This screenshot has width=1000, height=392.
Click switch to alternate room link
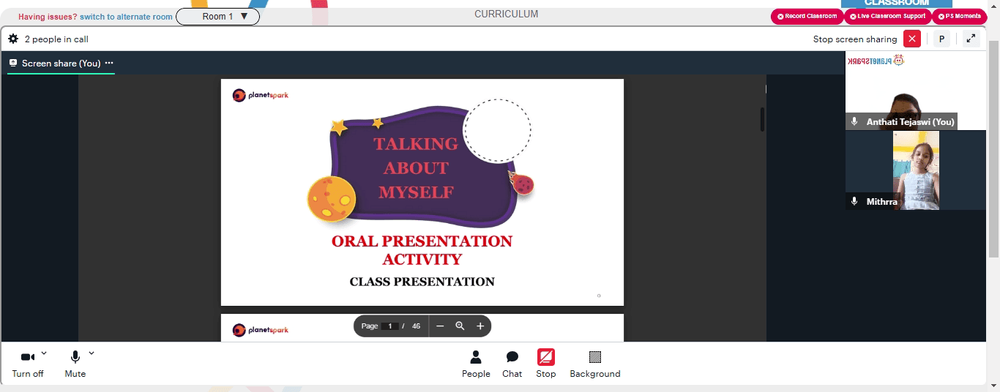(x=126, y=17)
